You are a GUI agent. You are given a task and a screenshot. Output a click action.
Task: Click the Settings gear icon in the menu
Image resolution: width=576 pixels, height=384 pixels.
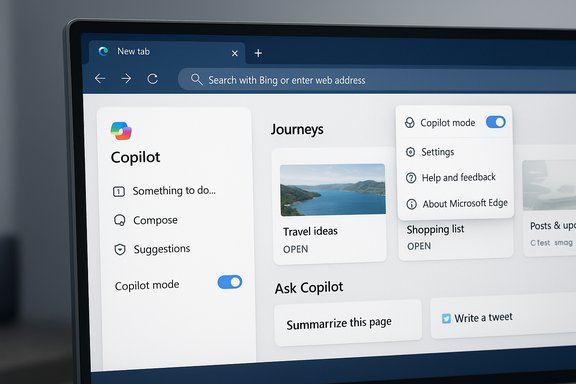pos(410,152)
